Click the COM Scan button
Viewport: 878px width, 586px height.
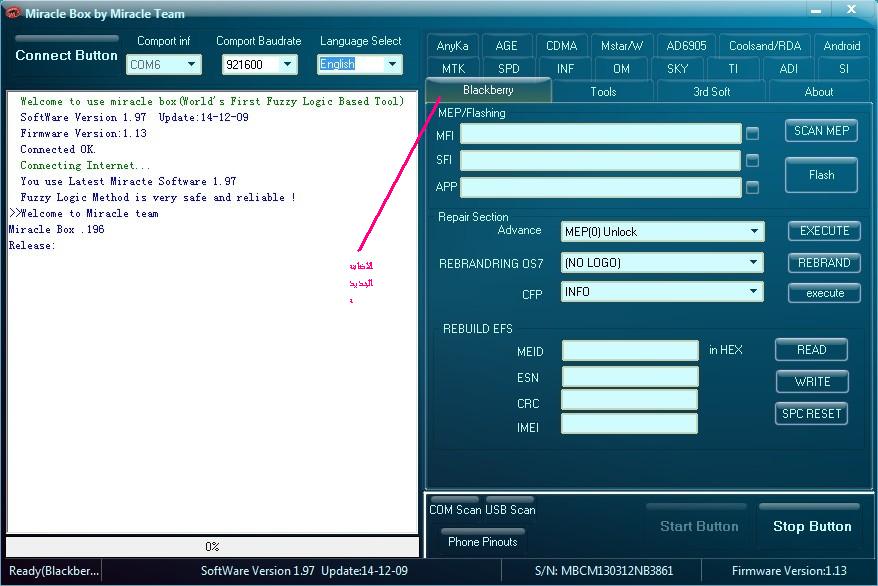point(455,507)
